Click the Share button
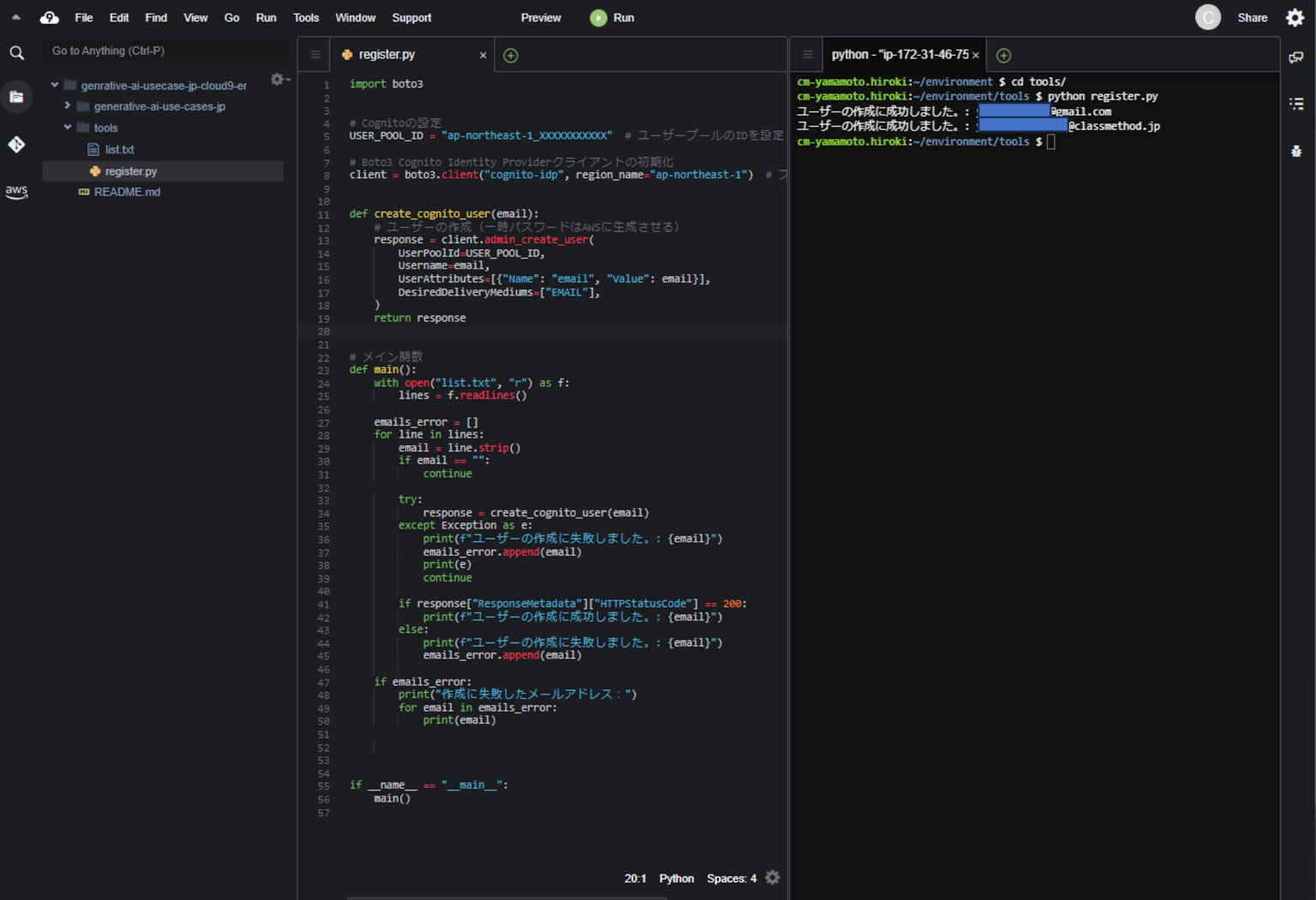Image resolution: width=1316 pixels, height=900 pixels. (1252, 18)
